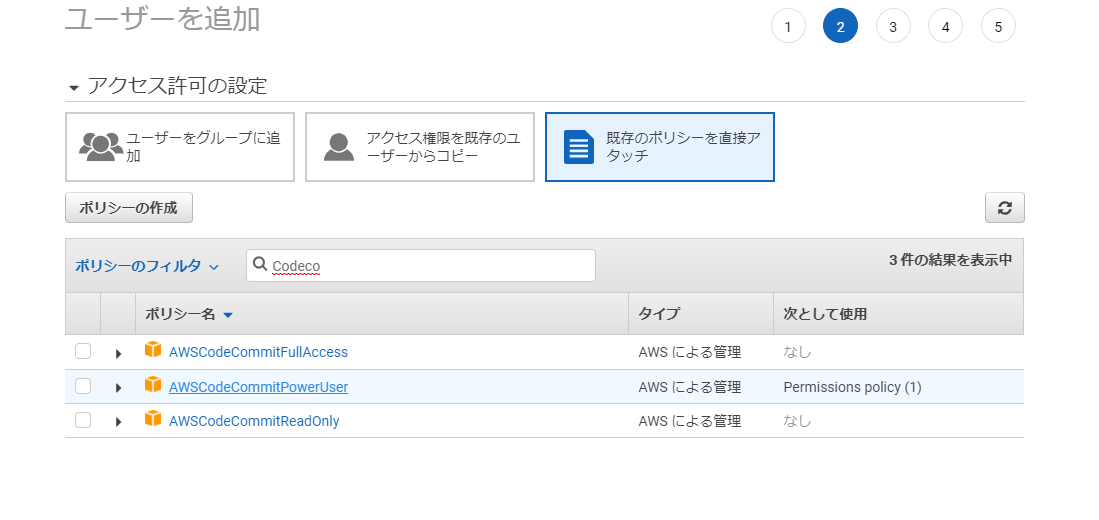Go to wizard step 3
The width and height of the screenshot is (1099, 520).
click(x=893, y=27)
